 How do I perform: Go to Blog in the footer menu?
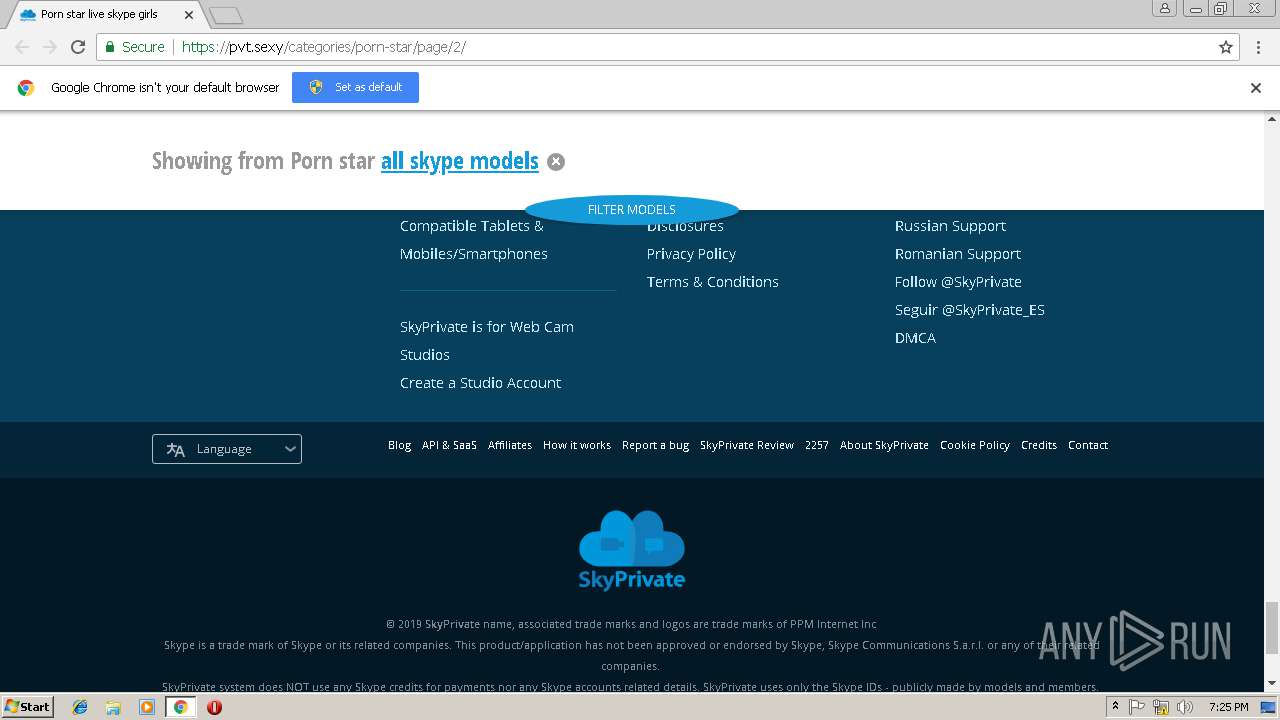pyautogui.click(x=400, y=445)
